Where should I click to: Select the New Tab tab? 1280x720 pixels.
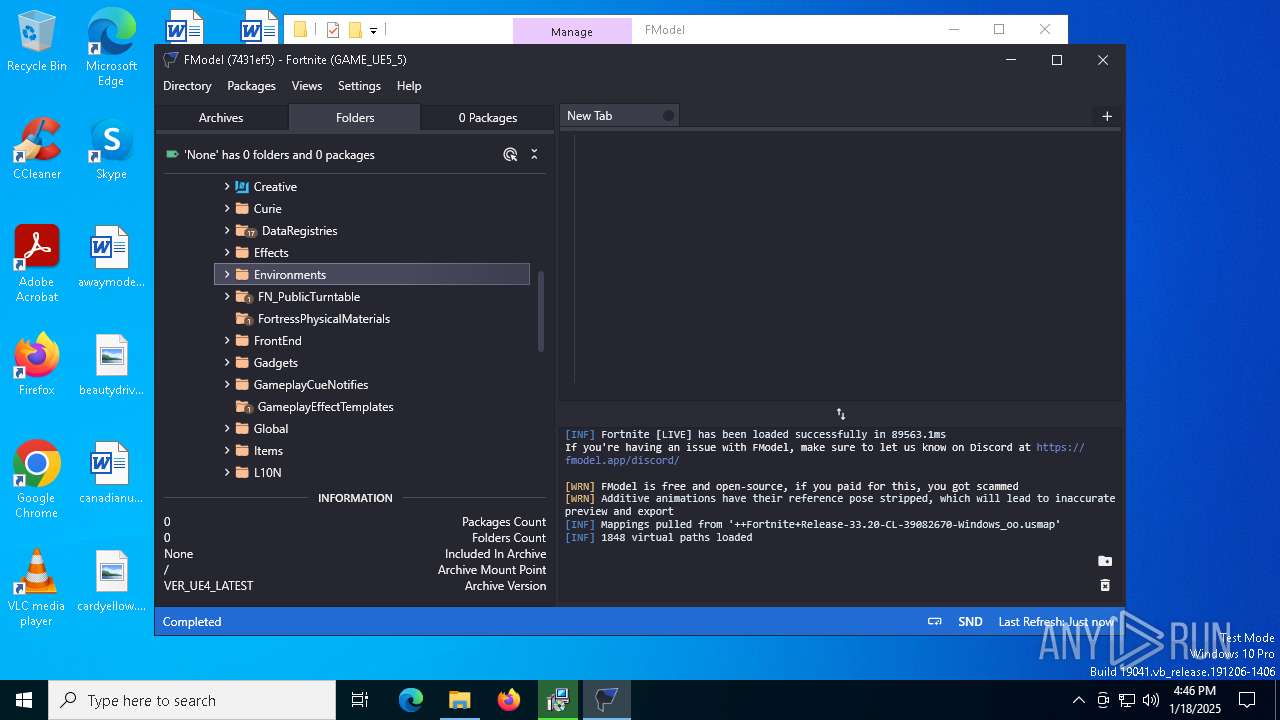[x=619, y=116]
